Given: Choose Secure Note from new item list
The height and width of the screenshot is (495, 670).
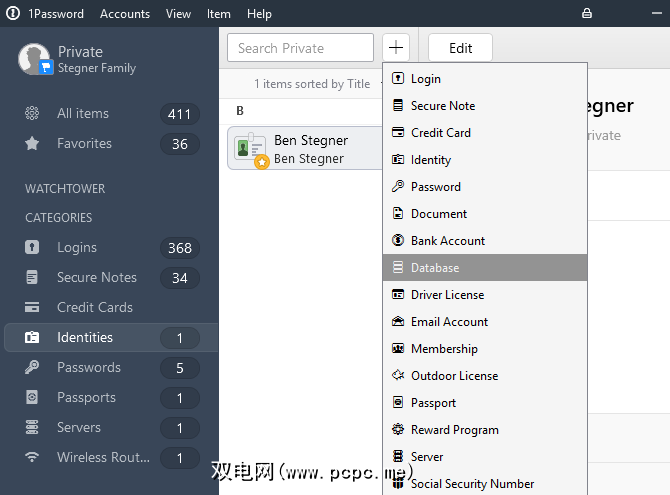Looking at the screenshot, I should coord(485,106).
